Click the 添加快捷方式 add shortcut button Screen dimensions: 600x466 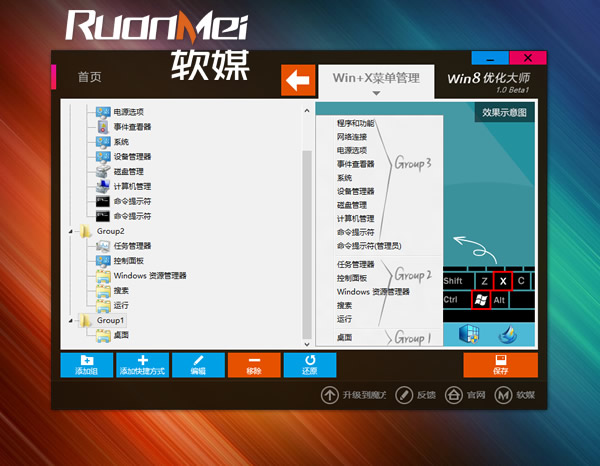tap(142, 364)
